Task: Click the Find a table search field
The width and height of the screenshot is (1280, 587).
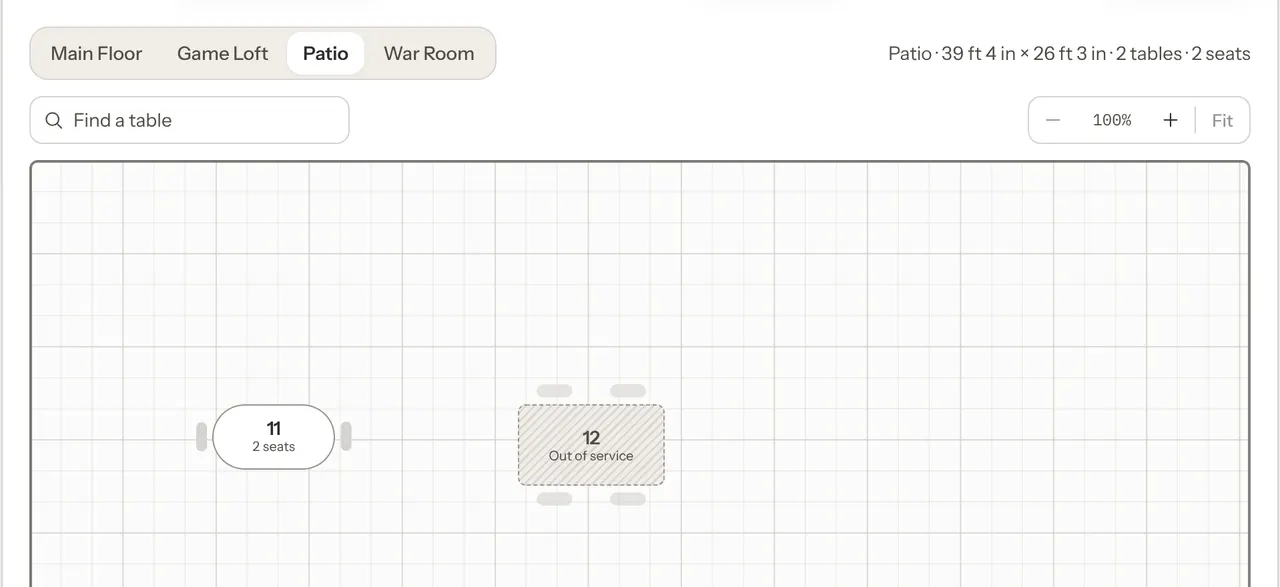Action: click(x=190, y=120)
